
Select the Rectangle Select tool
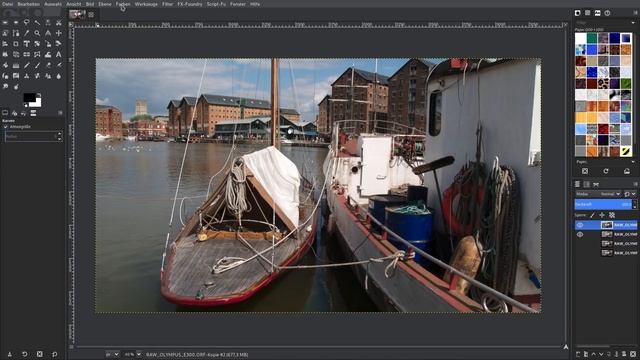point(5,22)
